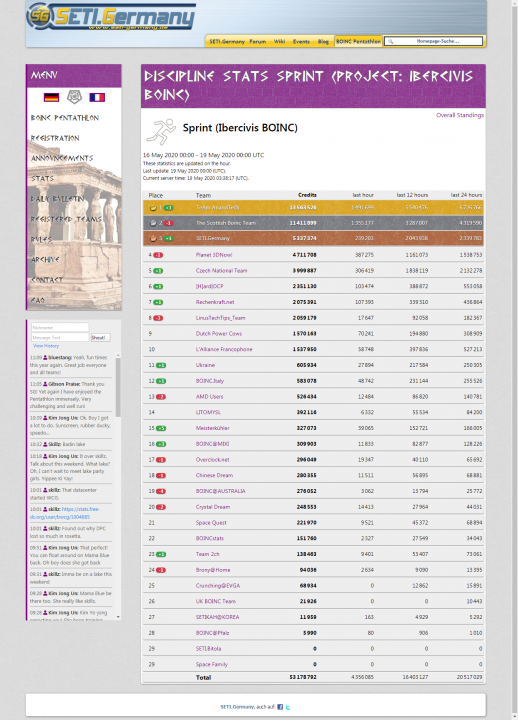Image resolution: width=518 pixels, height=720 pixels.
Task: Open SETI.Germany Facebook page icon
Action: pyautogui.click(x=280, y=707)
